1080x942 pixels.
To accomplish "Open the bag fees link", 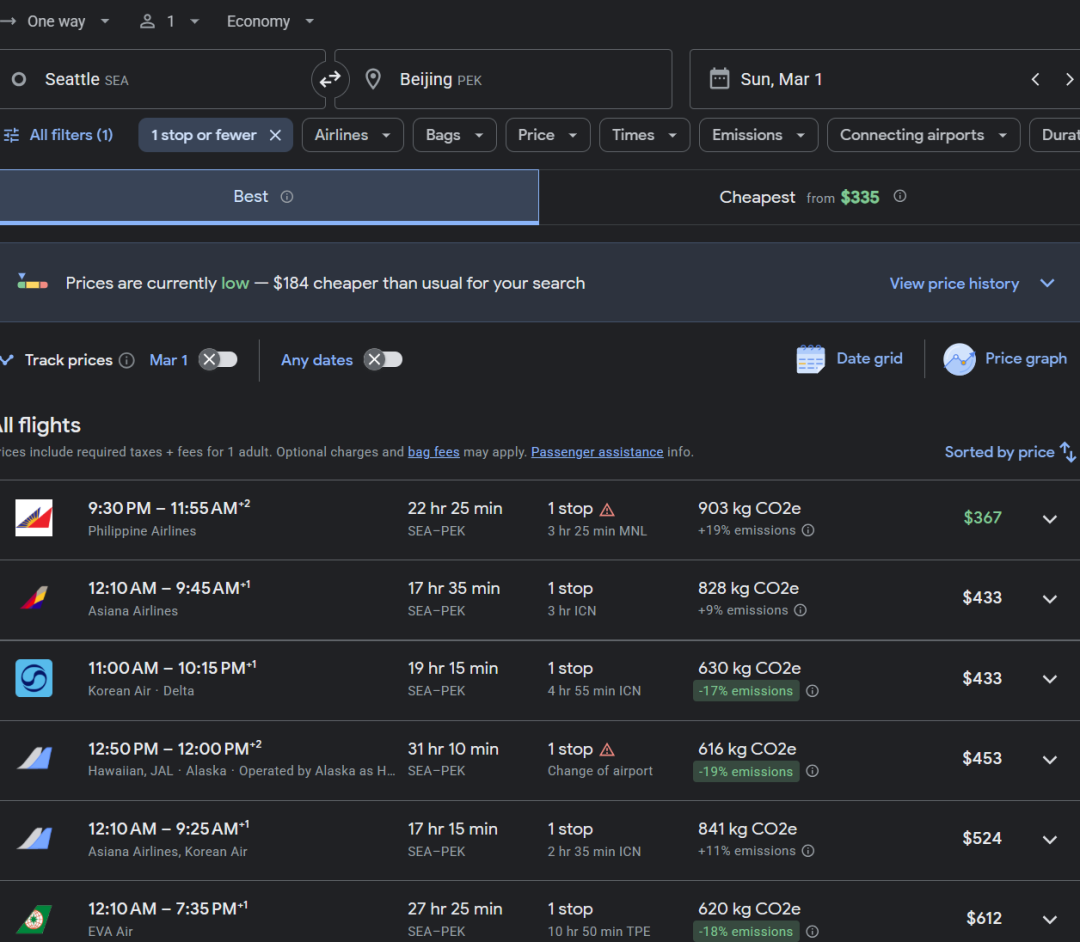I will (x=433, y=452).
